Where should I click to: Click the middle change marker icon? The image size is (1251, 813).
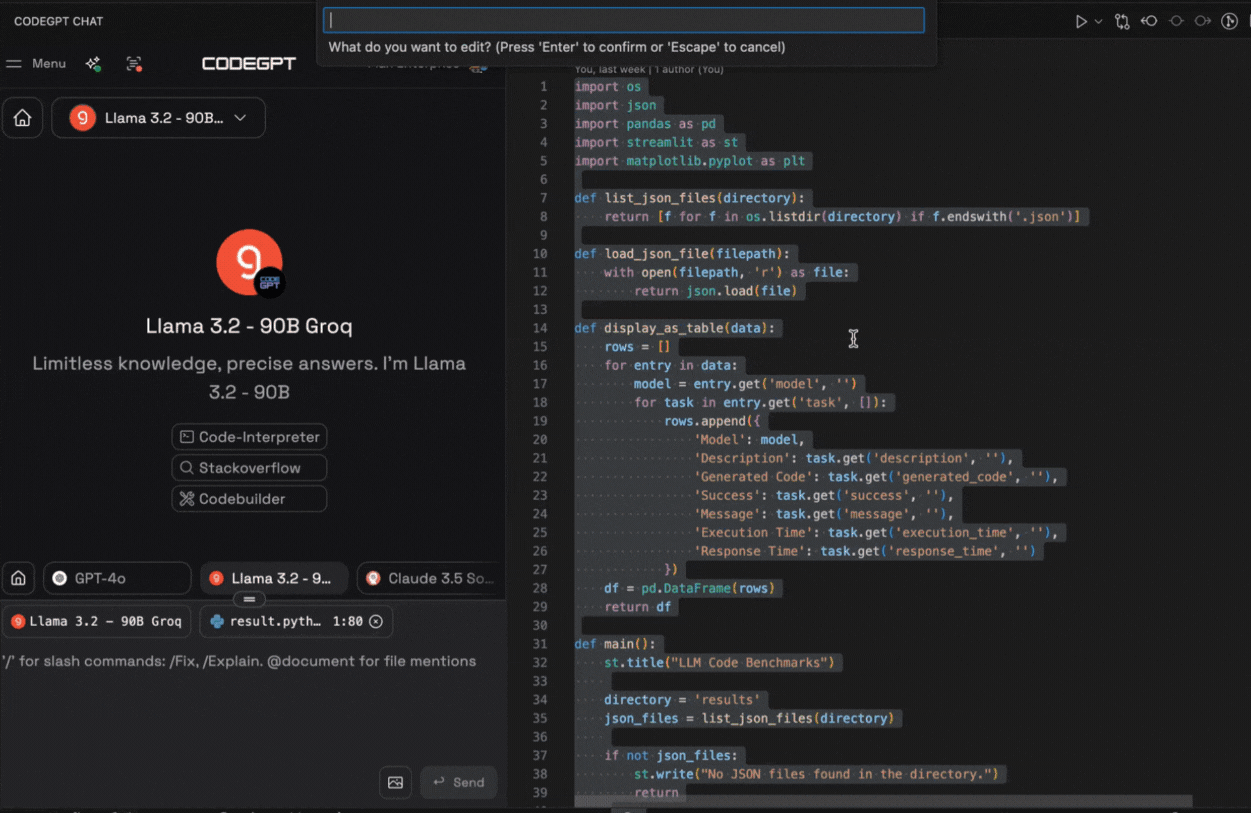coord(1176,21)
